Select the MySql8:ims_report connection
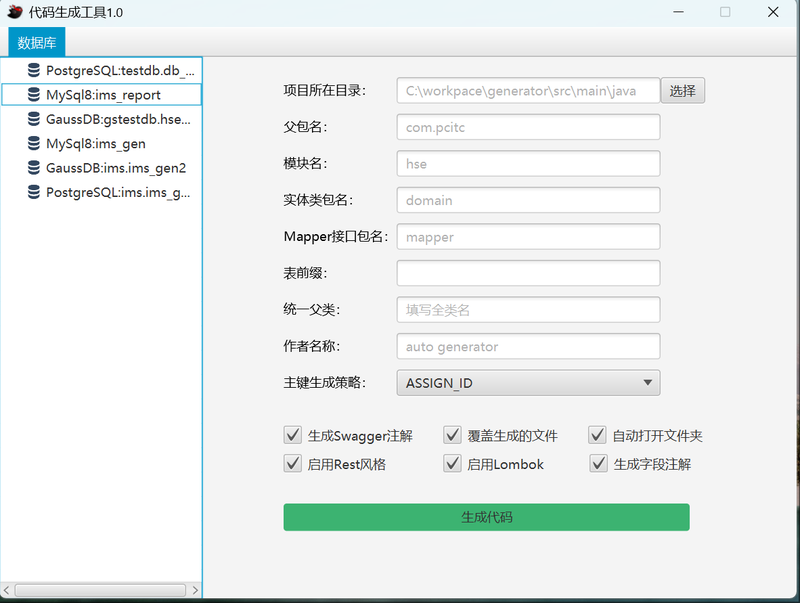The height and width of the screenshot is (603, 800). point(102,94)
